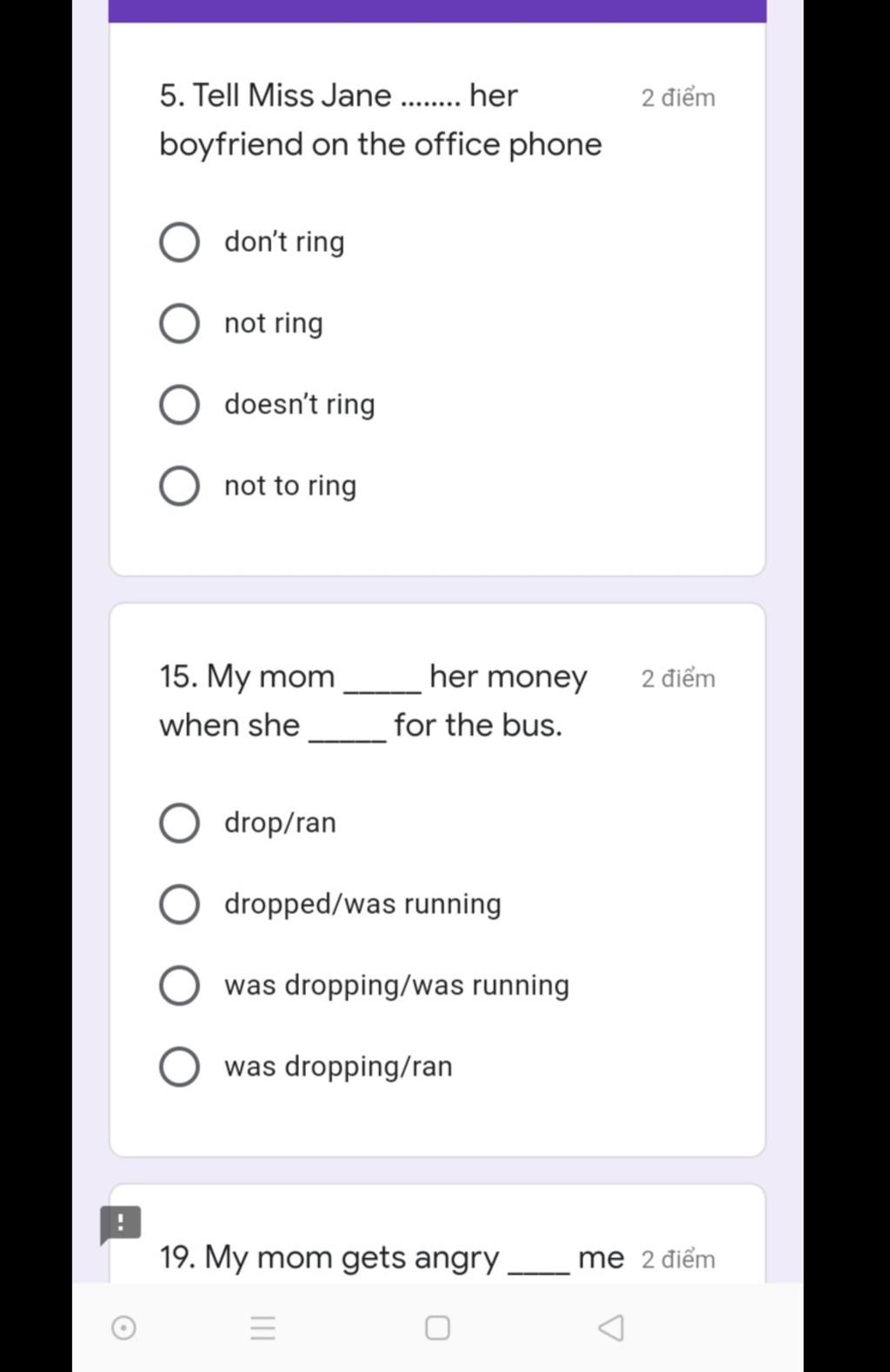Select "not to ring" option
This screenshot has height=1372, width=890.
pos(180,486)
